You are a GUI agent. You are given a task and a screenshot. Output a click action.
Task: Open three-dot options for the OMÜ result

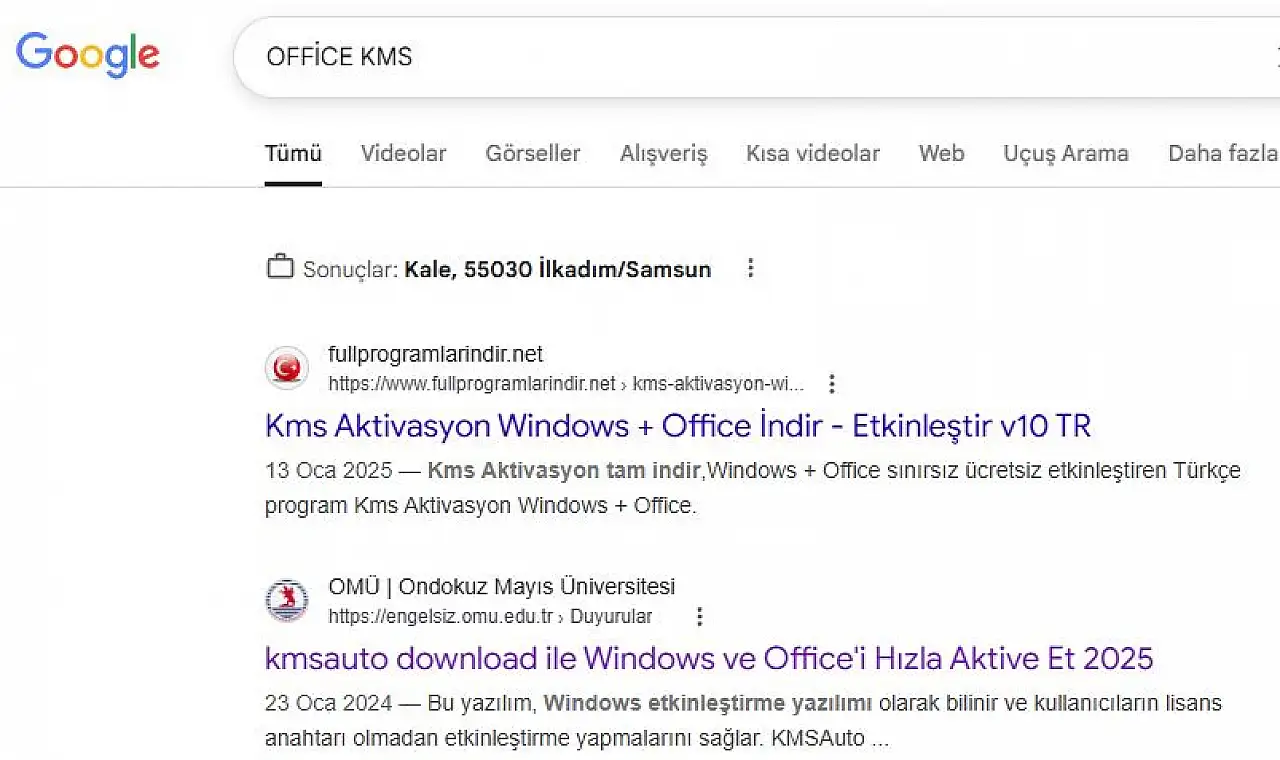pyautogui.click(x=699, y=616)
